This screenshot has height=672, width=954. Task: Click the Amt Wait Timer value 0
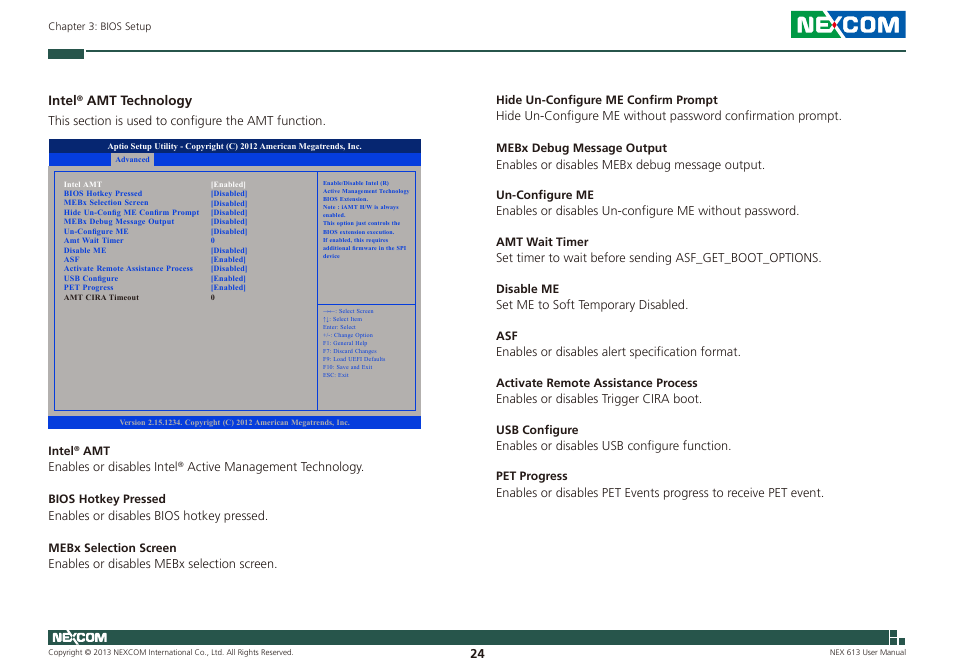point(213,240)
